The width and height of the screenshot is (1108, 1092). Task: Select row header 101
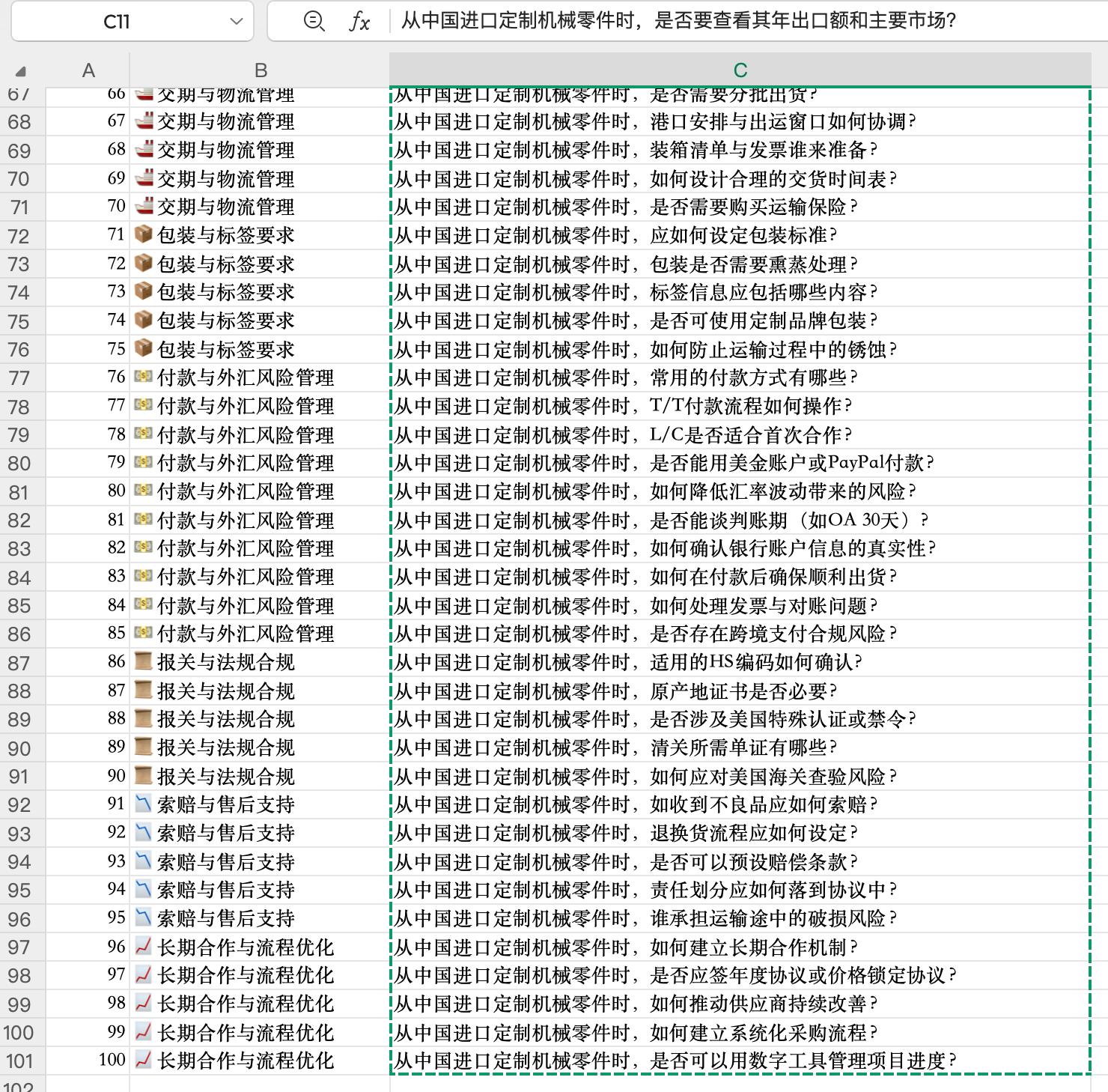(19, 1061)
